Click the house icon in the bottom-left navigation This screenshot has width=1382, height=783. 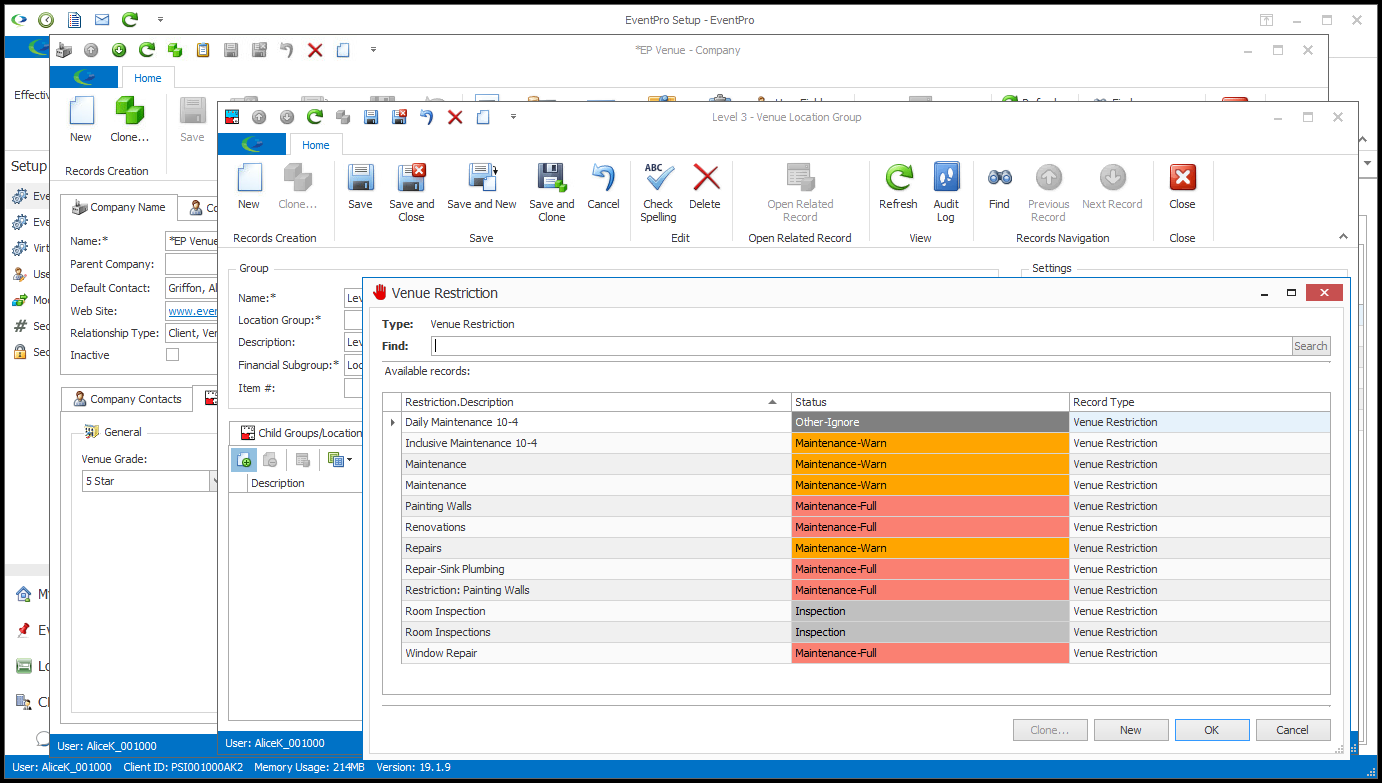[24, 595]
